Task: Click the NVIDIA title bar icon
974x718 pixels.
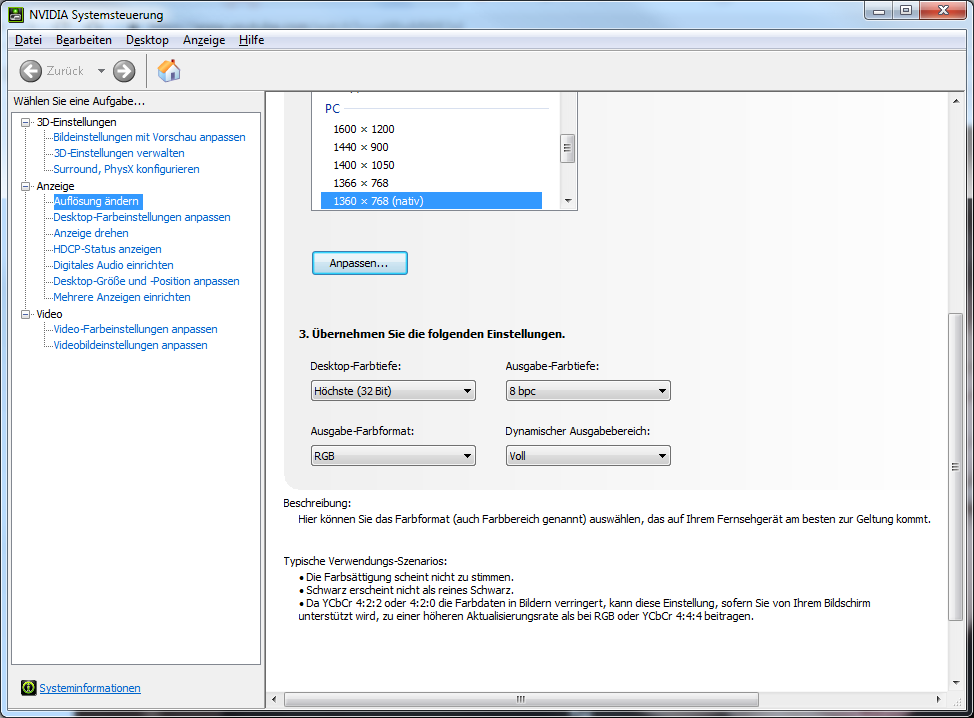Action: (16, 14)
